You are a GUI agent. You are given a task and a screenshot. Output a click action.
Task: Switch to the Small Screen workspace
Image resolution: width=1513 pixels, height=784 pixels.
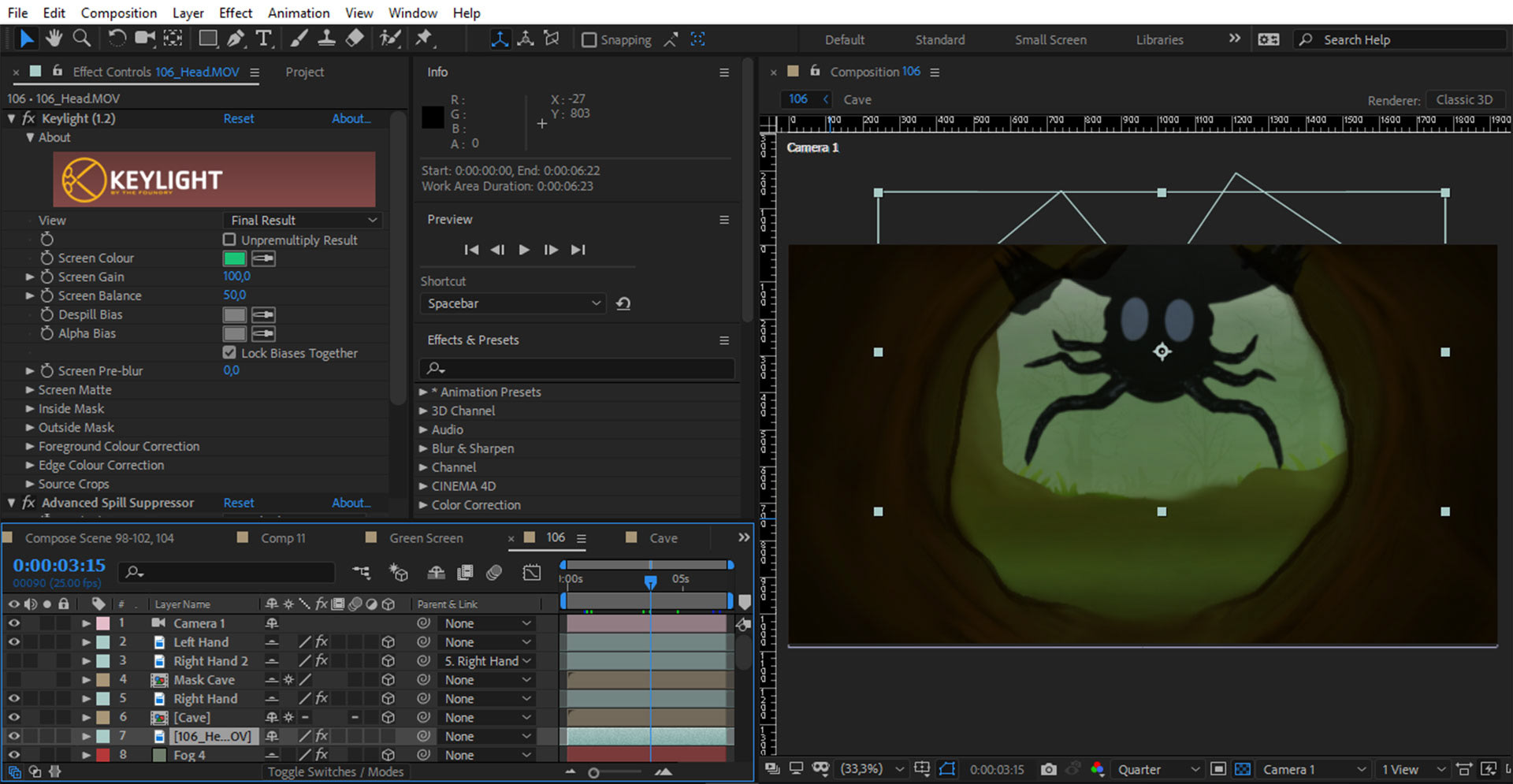pyautogui.click(x=1050, y=39)
